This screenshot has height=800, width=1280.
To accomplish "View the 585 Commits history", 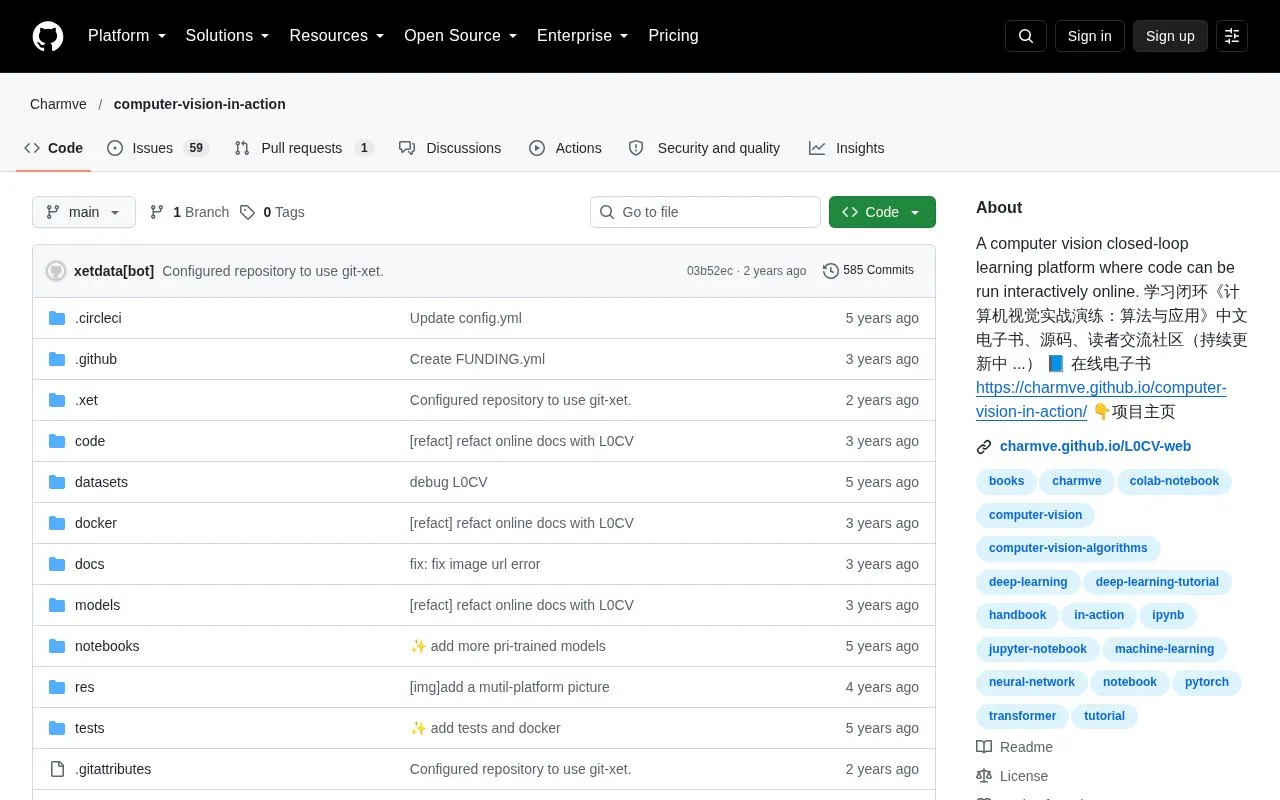I will point(868,271).
